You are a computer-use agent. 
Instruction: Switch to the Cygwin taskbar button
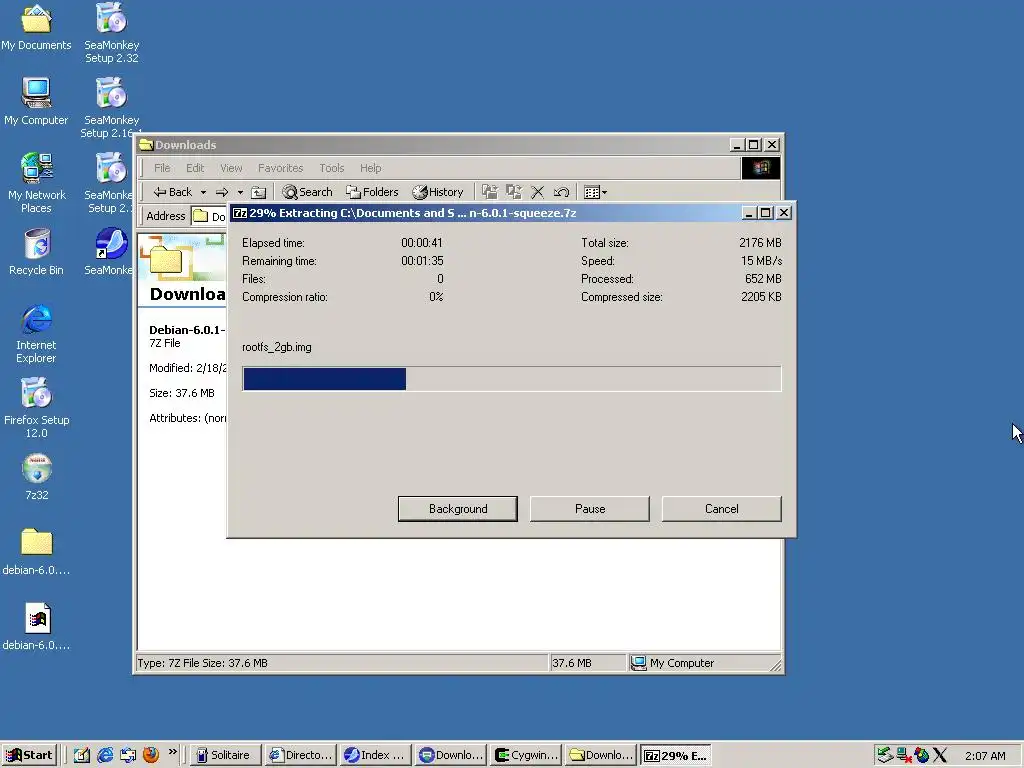526,755
